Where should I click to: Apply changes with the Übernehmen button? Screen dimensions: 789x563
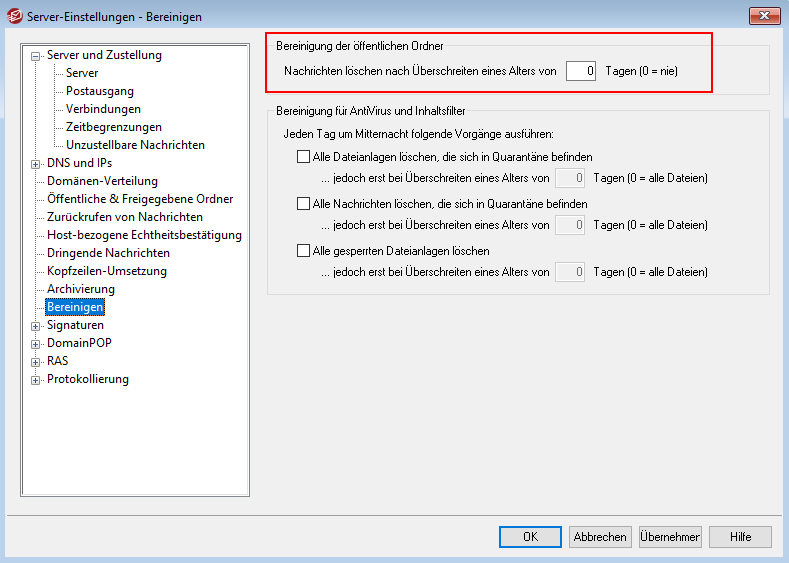[670, 537]
